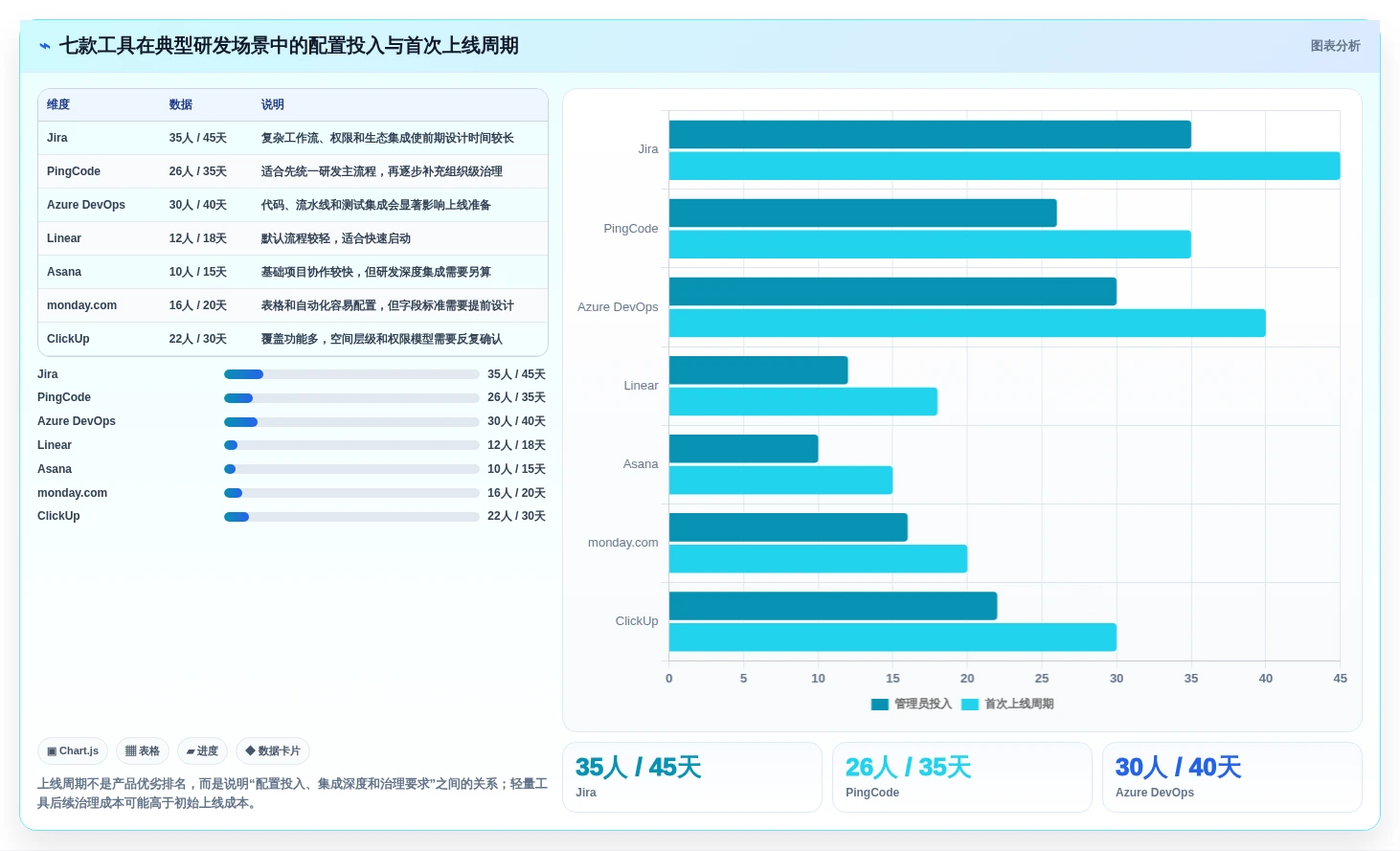Screen dimensions: 1400x851
Task: Select the PingCode table row name
Action: pyautogui.click(x=74, y=171)
